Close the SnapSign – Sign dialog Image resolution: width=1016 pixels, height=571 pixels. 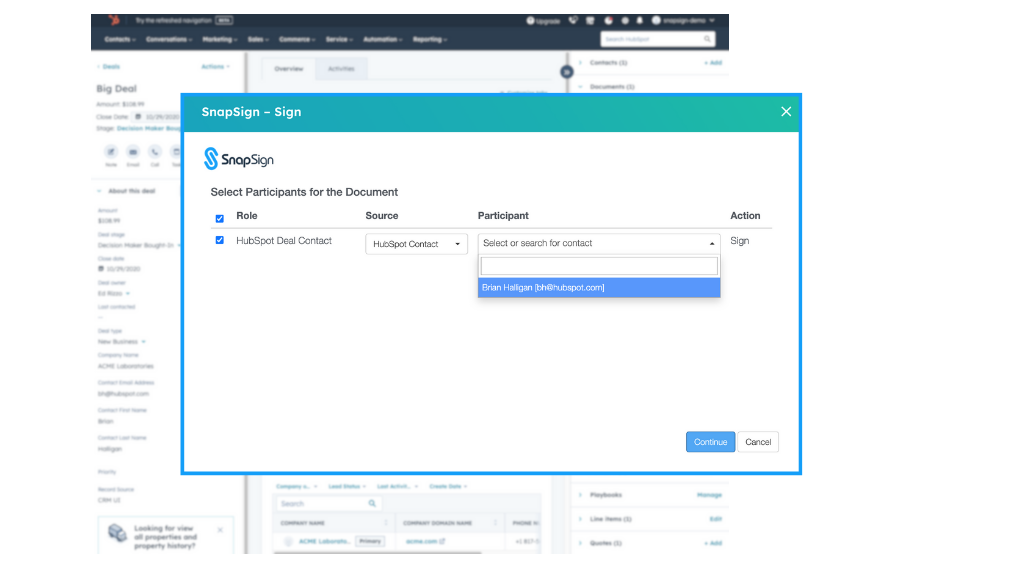786,111
